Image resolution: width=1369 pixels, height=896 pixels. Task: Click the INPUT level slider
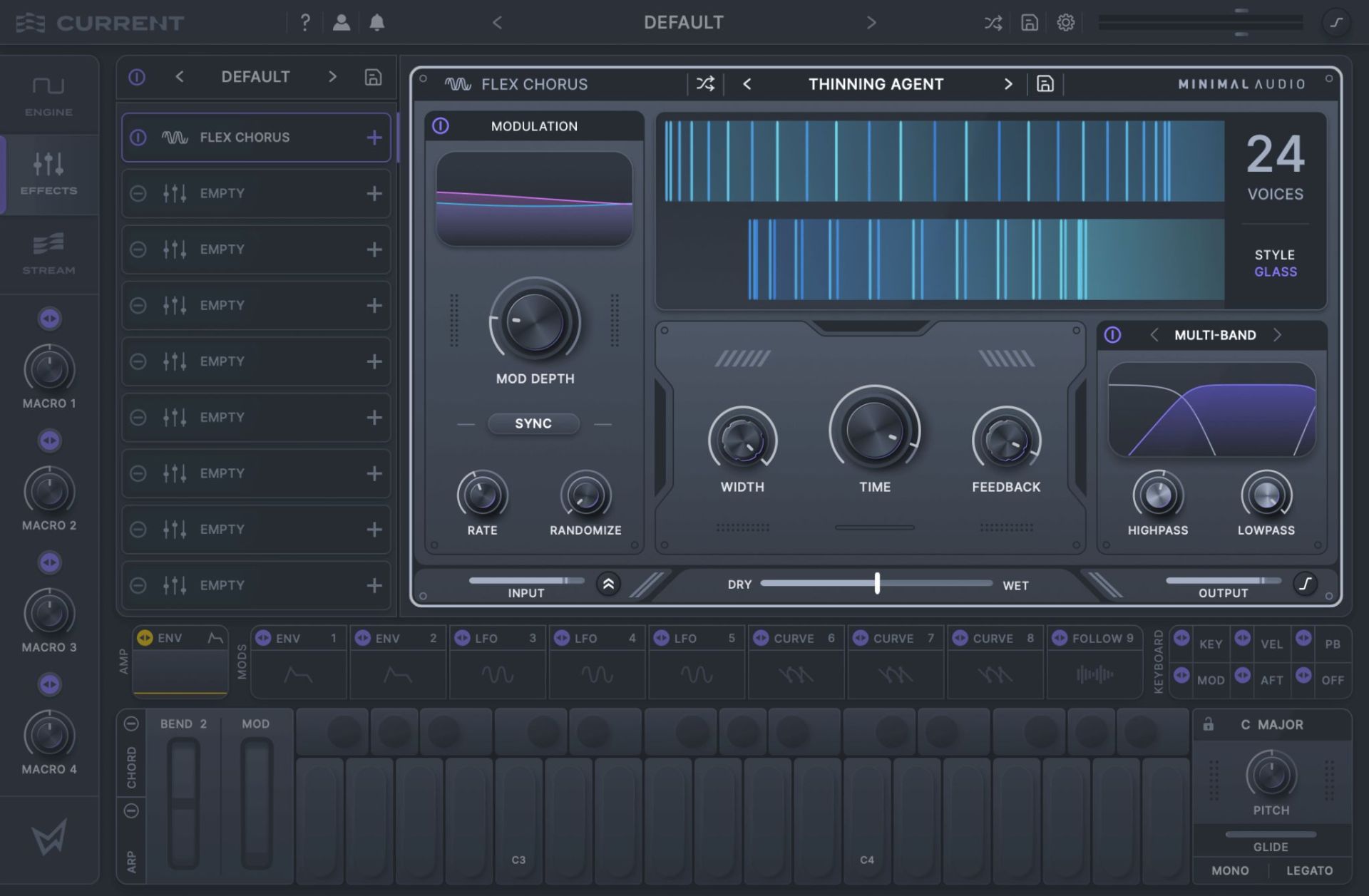tap(526, 580)
